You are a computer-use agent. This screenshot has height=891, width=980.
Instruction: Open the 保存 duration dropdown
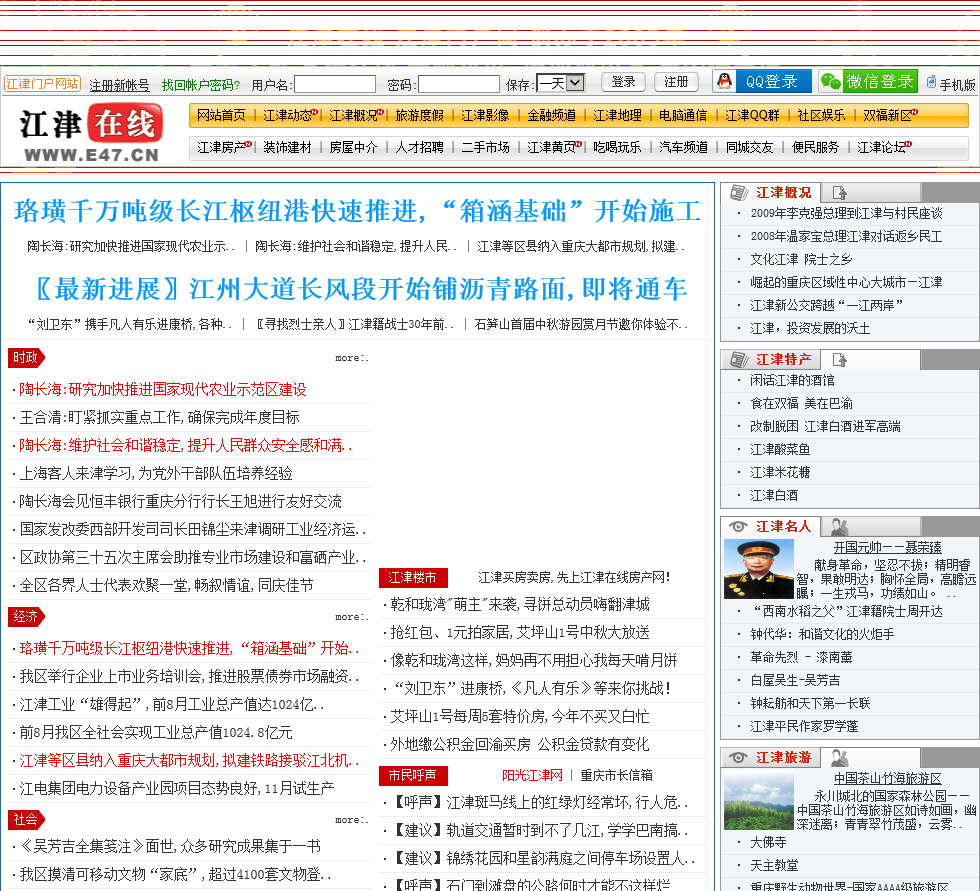pos(561,82)
